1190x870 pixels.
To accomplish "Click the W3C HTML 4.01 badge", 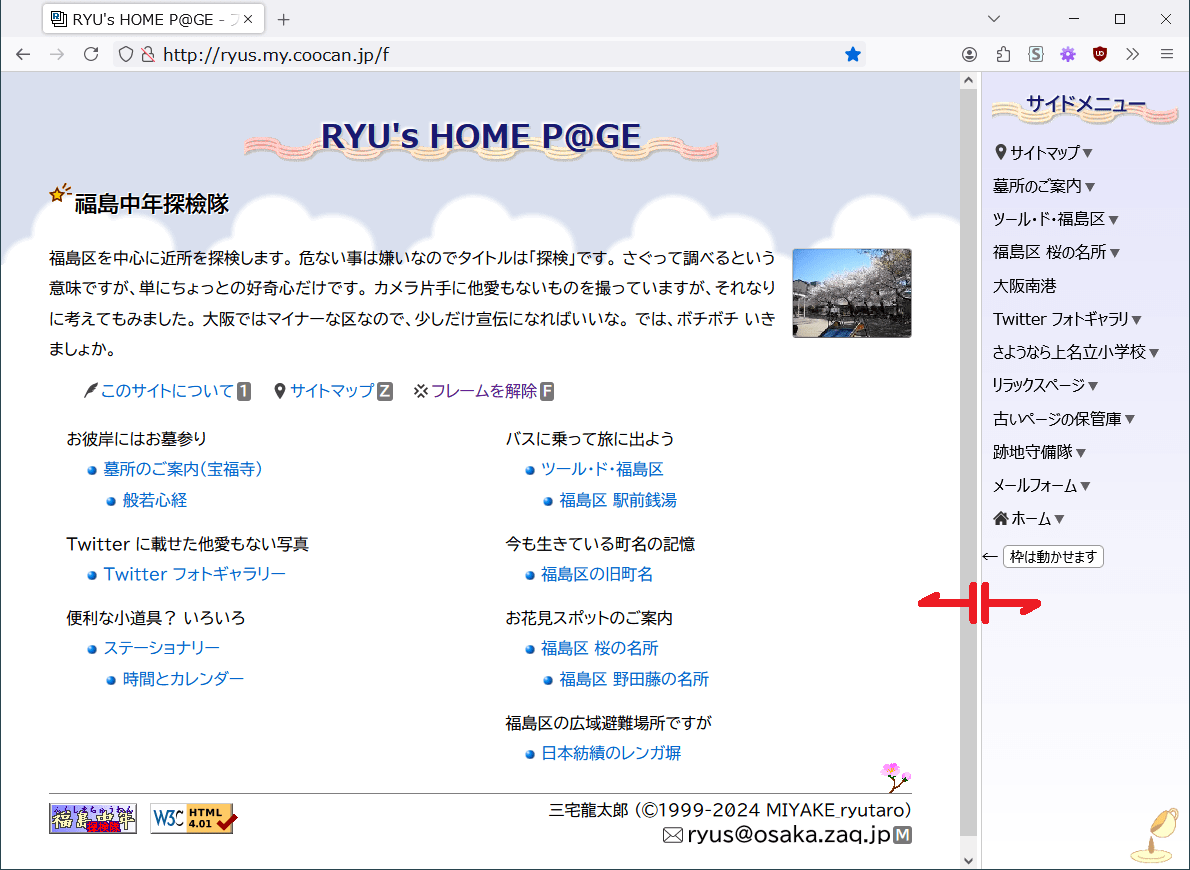I will (194, 818).
